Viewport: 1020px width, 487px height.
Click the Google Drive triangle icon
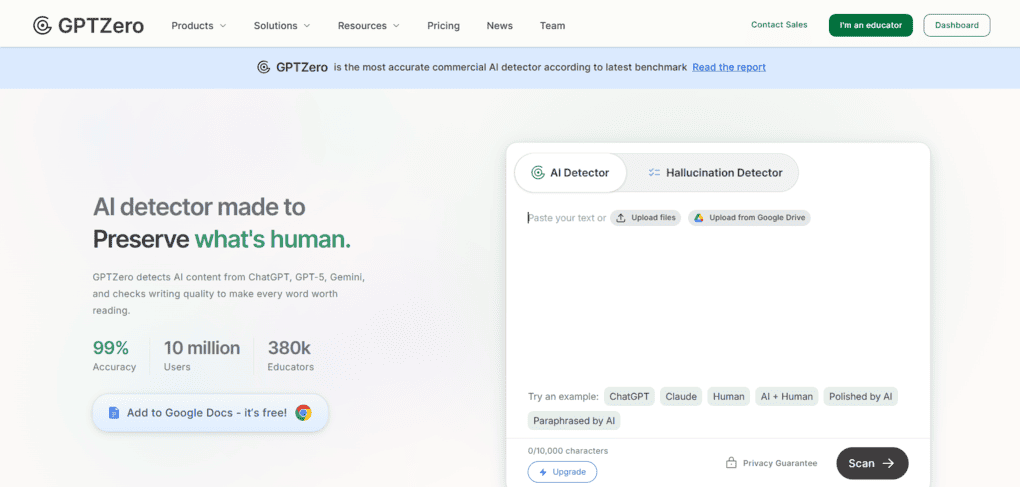tap(699, 218)
